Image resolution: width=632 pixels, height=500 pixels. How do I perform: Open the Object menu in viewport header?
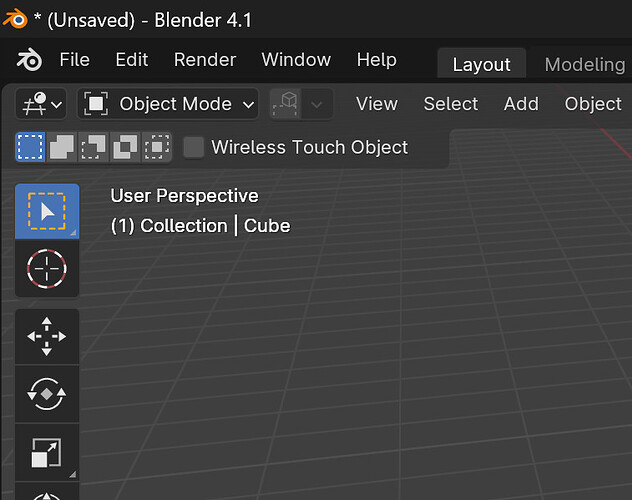point(593,104)
